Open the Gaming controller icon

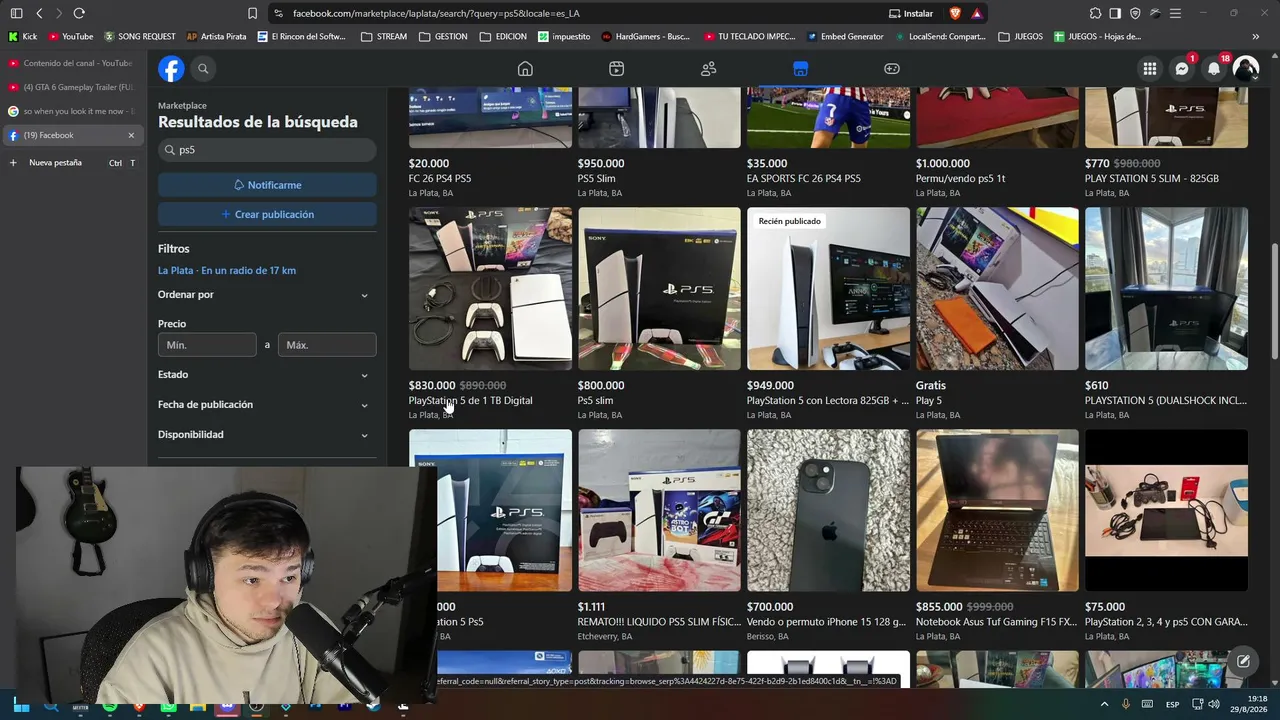coord(892,68)
